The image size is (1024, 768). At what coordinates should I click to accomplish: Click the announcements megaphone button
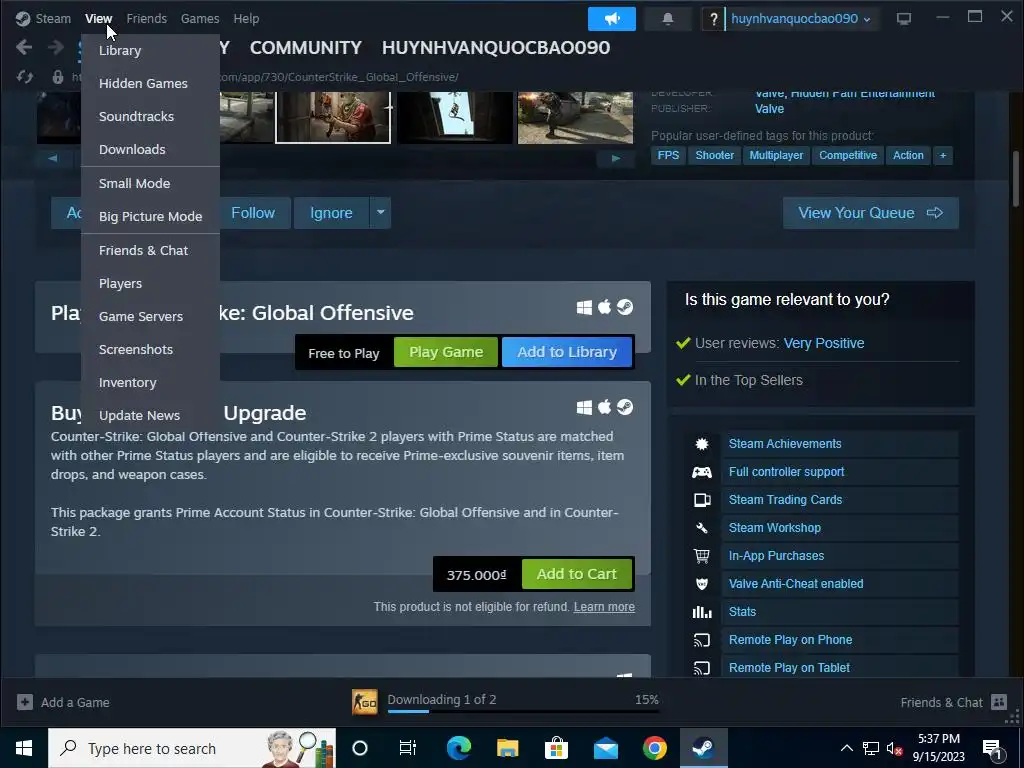pos(611,19)
